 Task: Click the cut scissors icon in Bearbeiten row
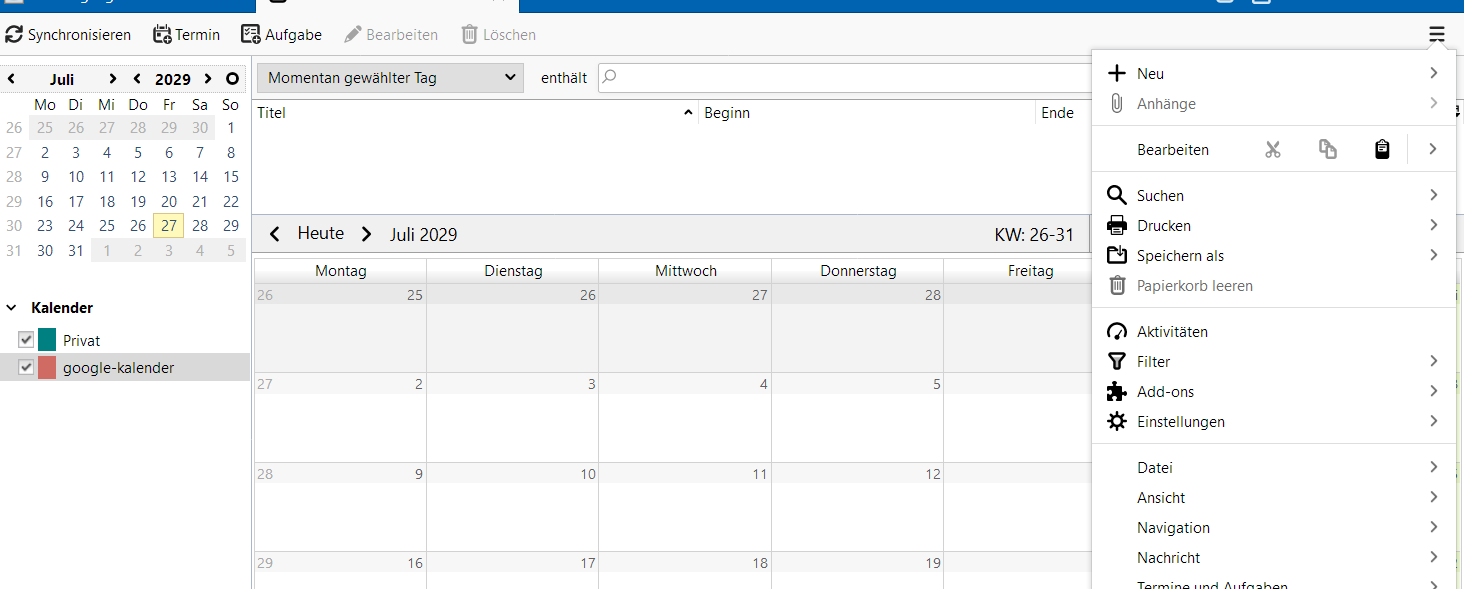[1272, 150]
